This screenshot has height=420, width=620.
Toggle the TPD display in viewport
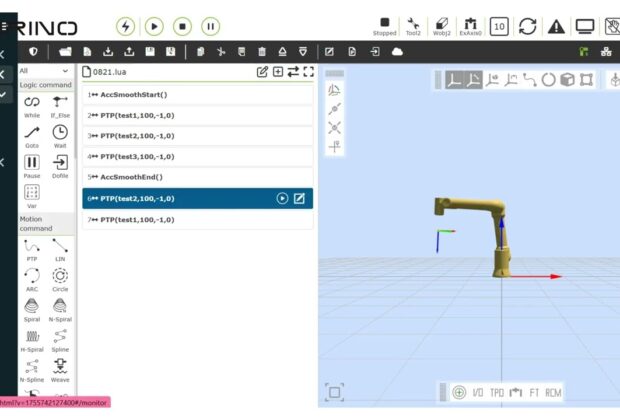click(x=496, y=393)
